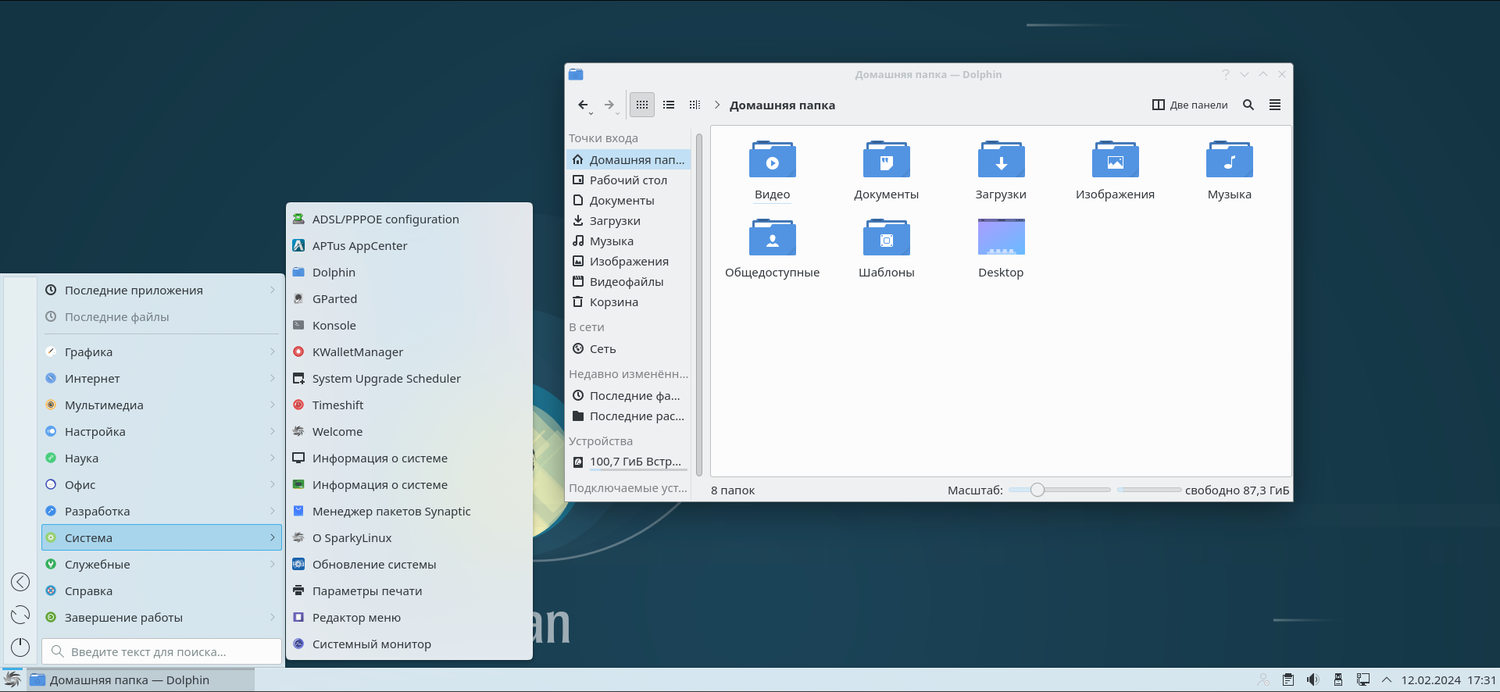Open Dolphin hamburger menu icon
This screenshot has width=1500, height=692.
[1275, 105]
